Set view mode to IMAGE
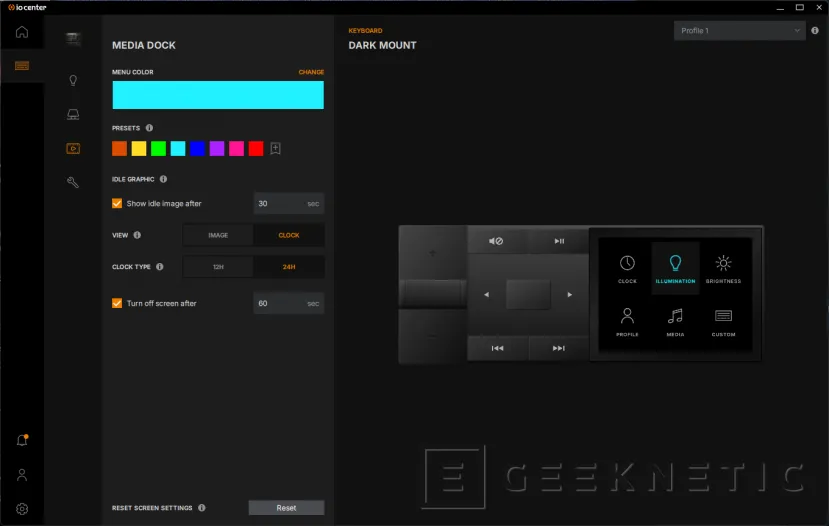This screenshot has height=526, width=829. (x=218, y=235)
